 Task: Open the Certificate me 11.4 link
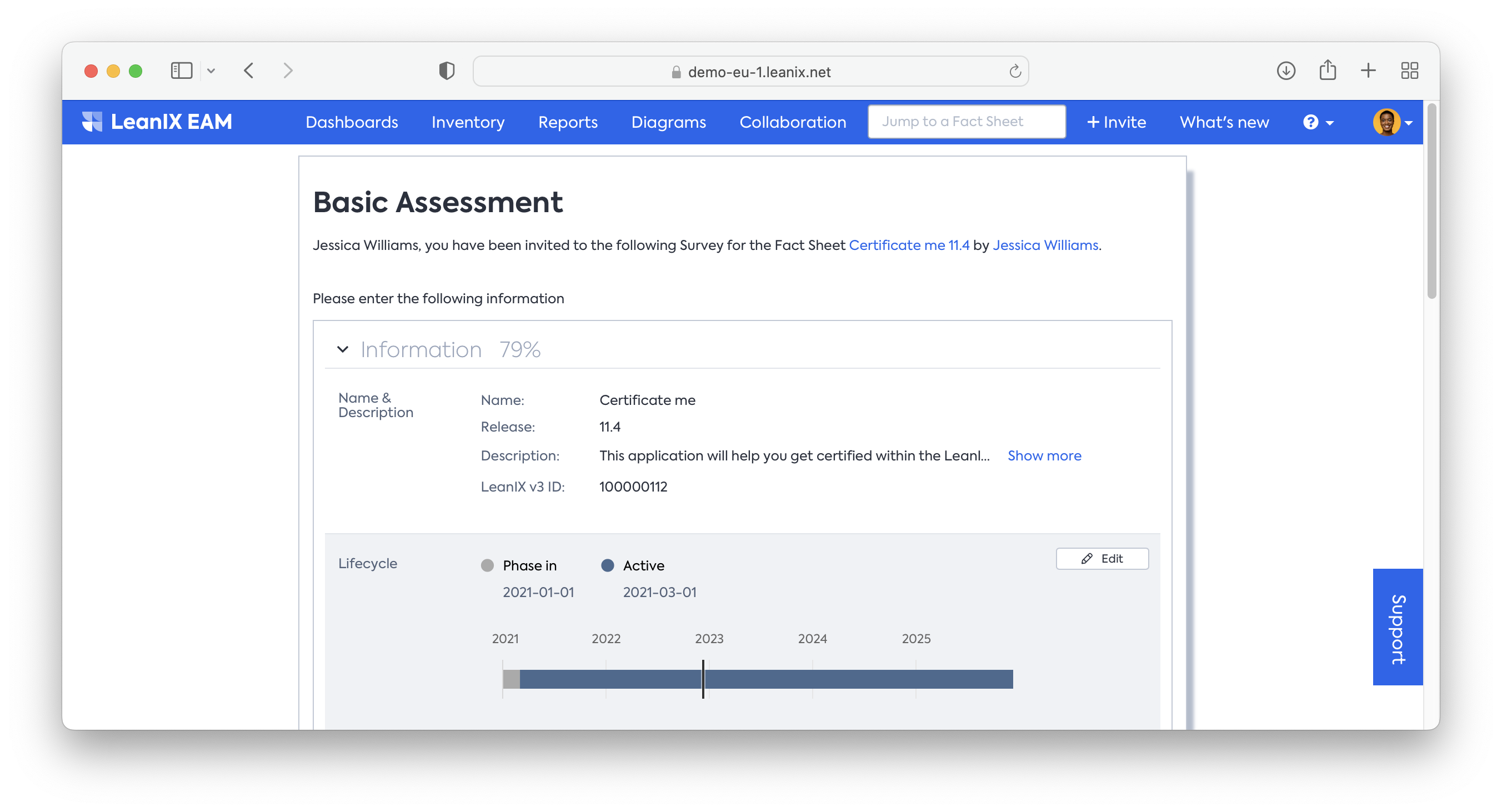tap(908, 245)
